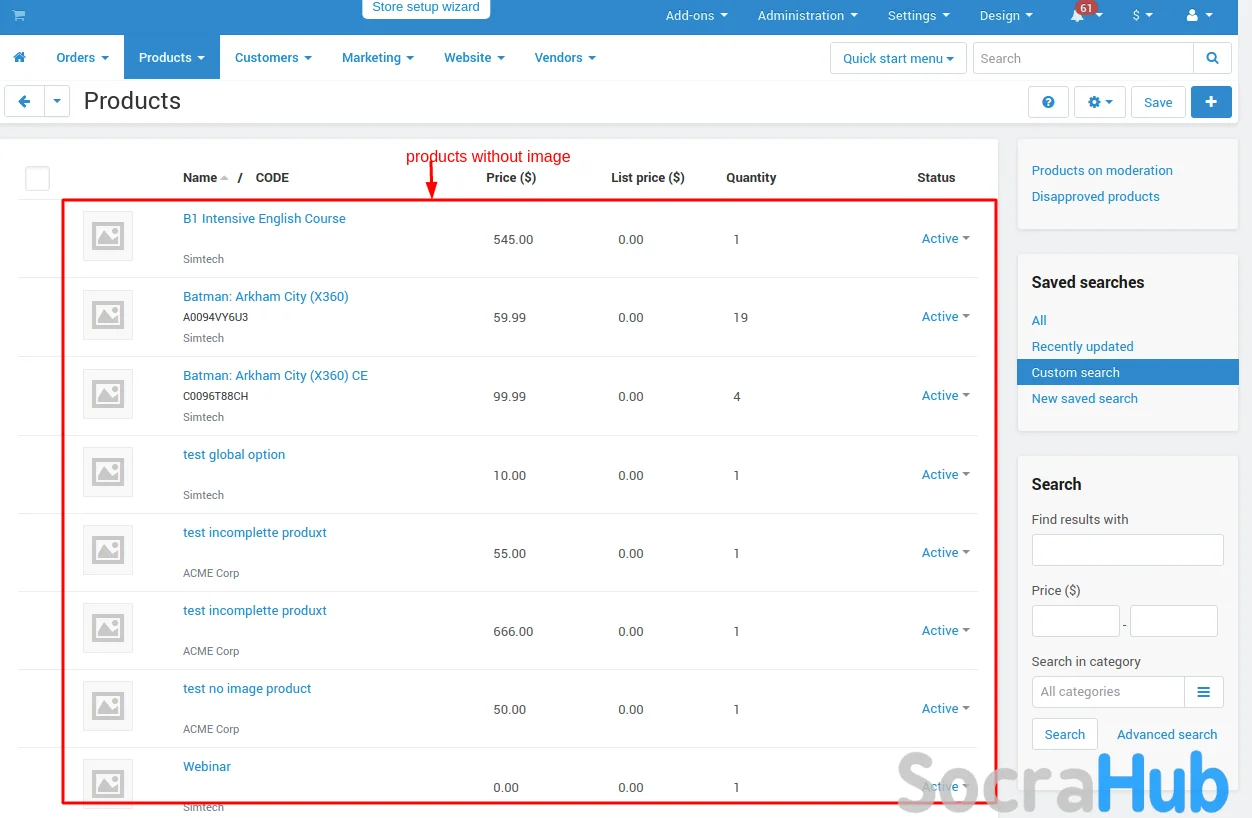Open category picker list icon
1252x818 pixels.
coord(1204,692)
